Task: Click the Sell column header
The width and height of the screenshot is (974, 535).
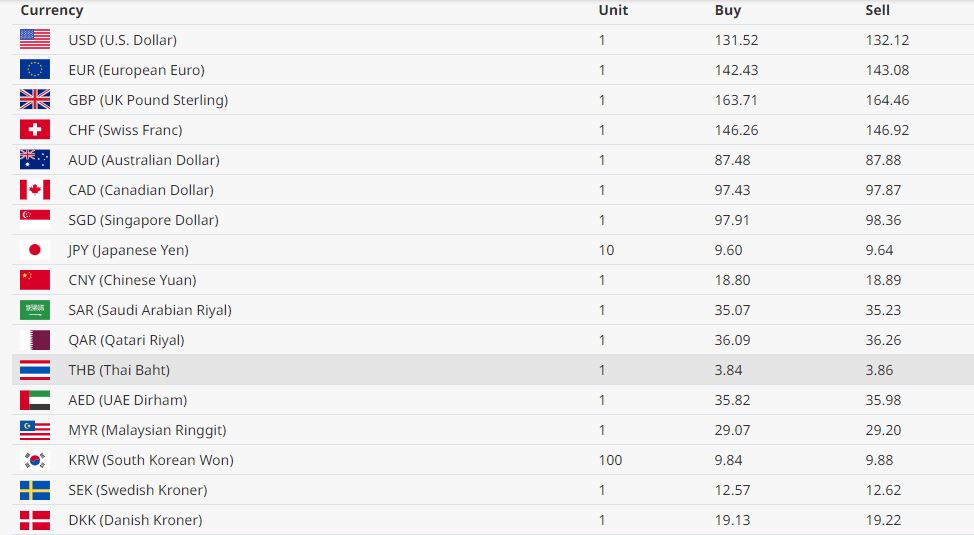Action: pos(877,10)
